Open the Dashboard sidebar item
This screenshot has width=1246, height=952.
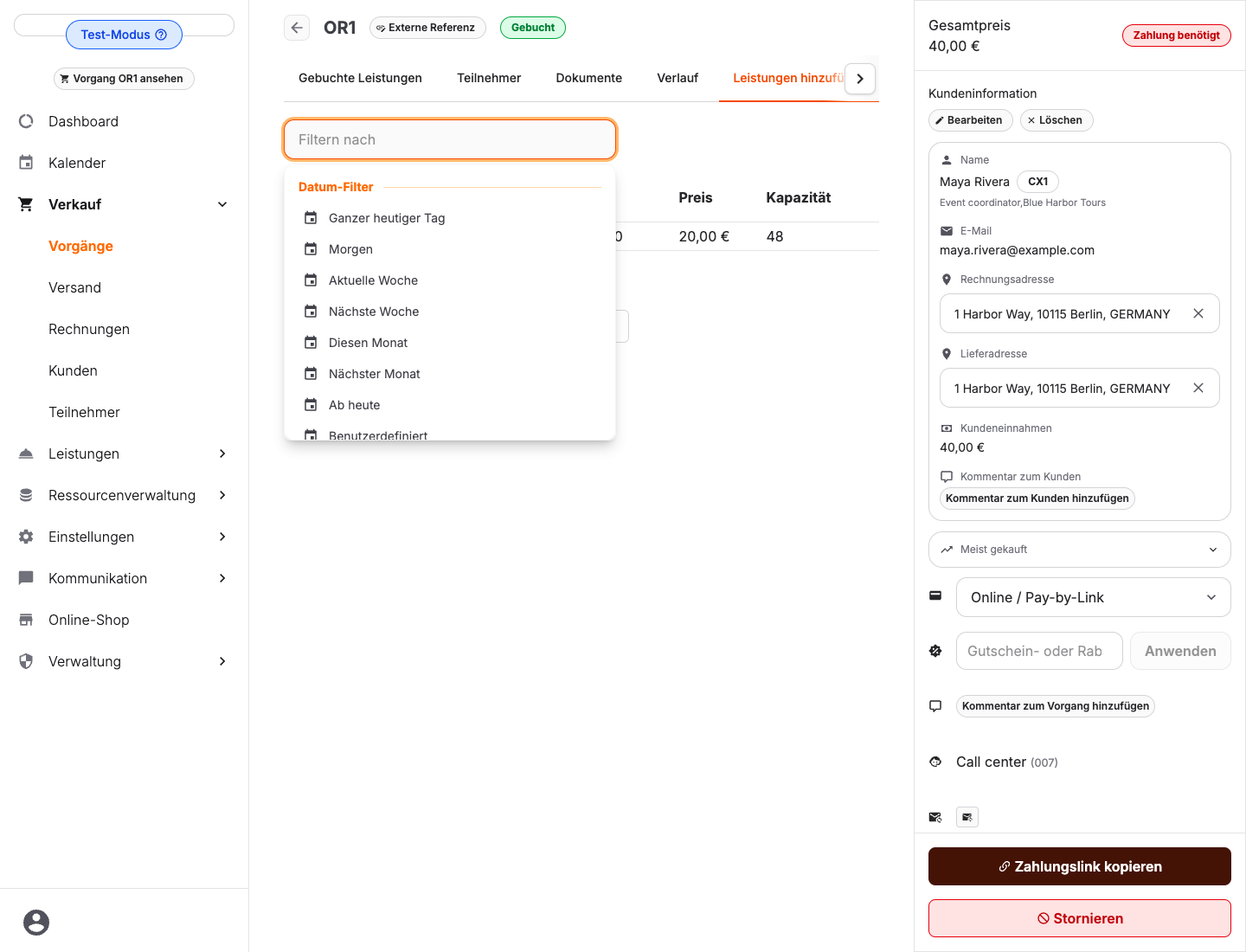[83, 121]
